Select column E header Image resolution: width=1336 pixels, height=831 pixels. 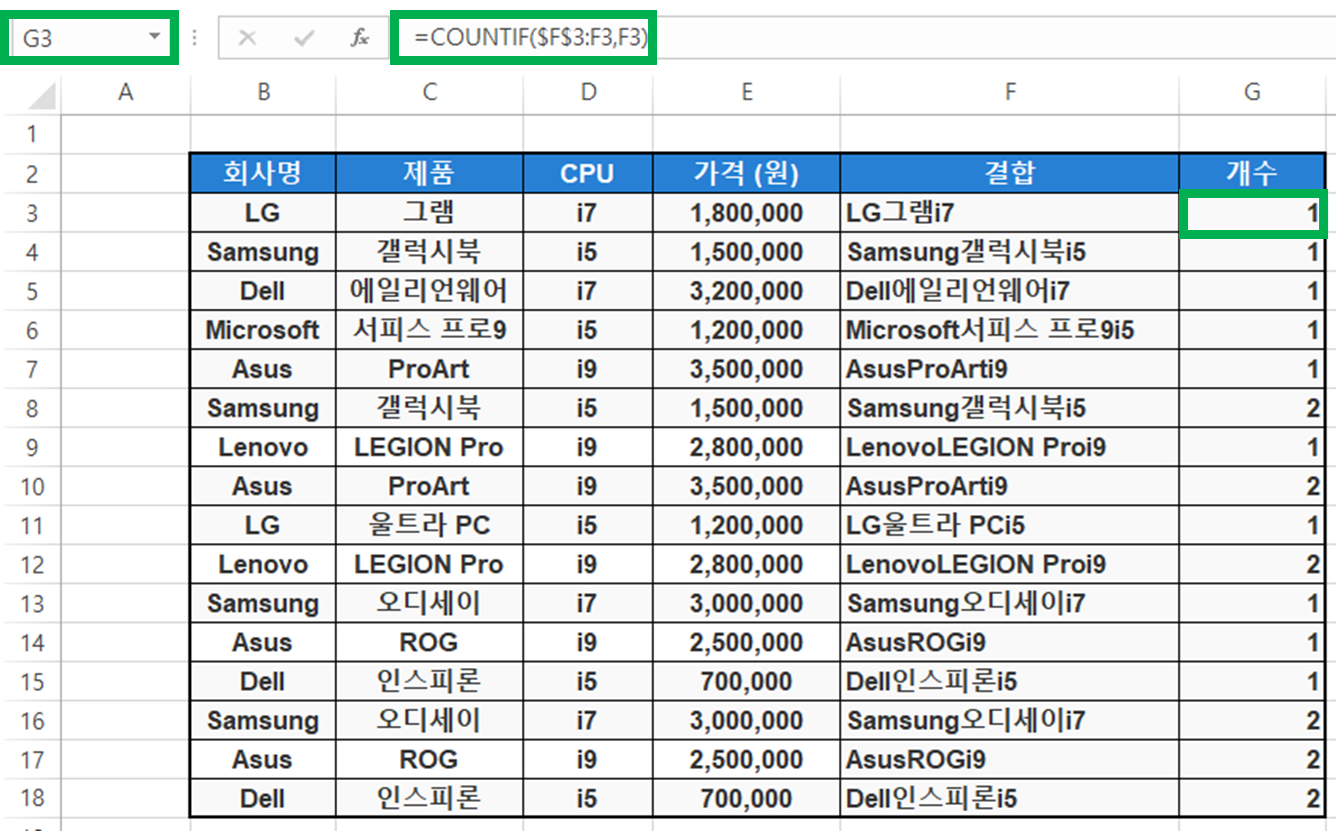(747, 92)
